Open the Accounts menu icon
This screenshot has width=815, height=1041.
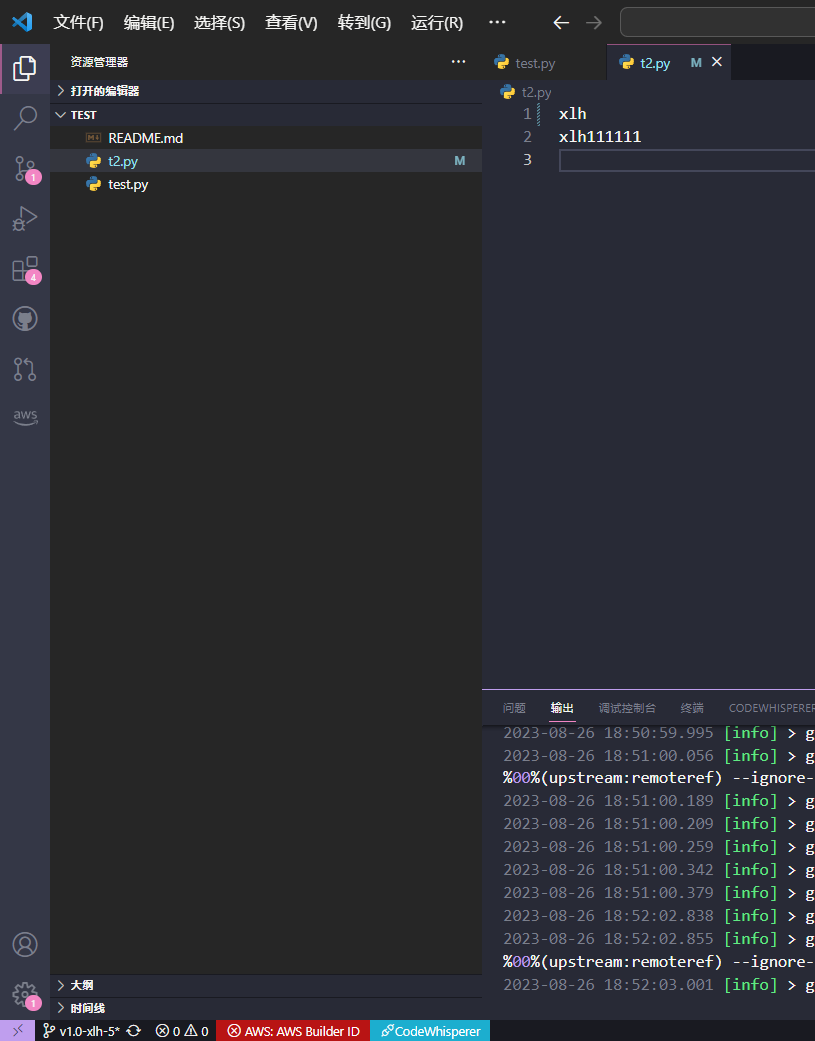pyautogui.click(x=25, y=944)
